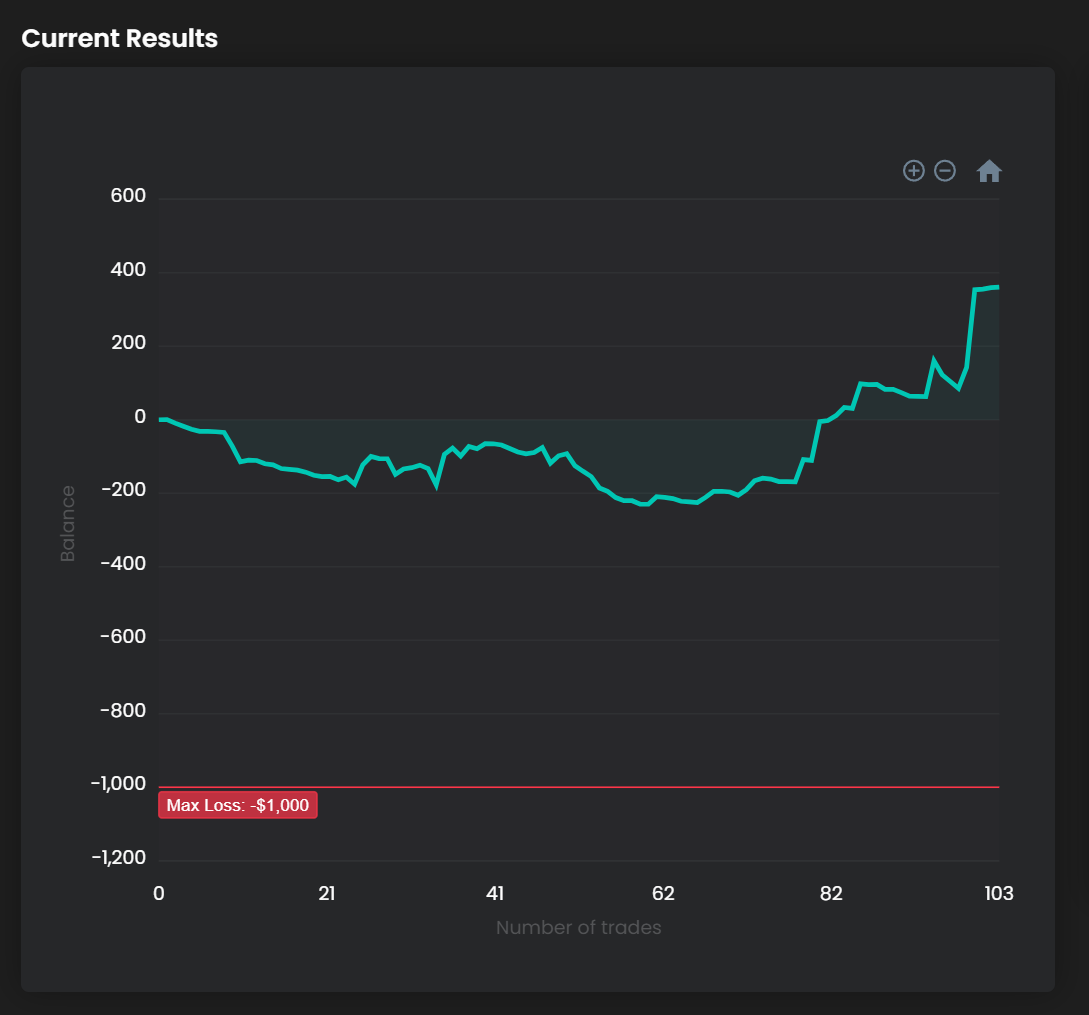Click the -200 y-axis label
1089x1015 pixels.
pyautogui.click(x=124, y=490)
